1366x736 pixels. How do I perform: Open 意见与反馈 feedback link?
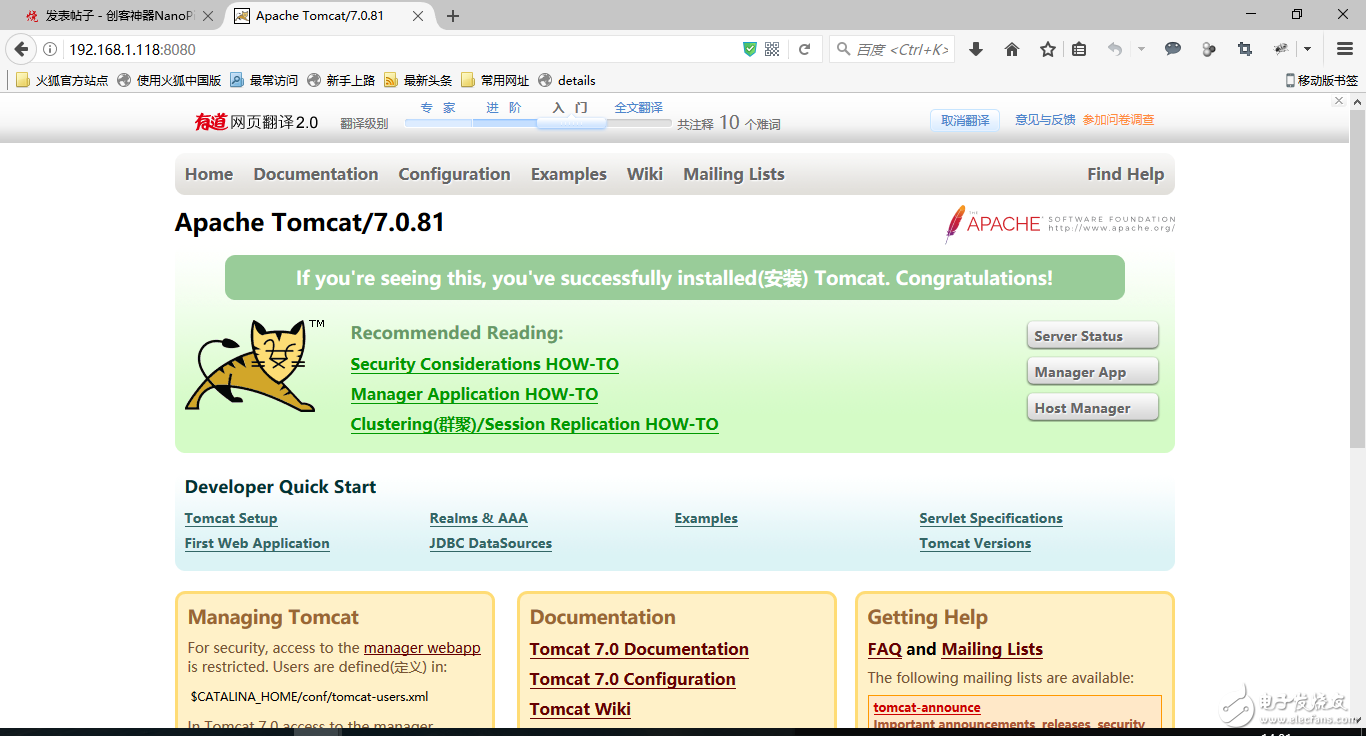(1045, 120)
